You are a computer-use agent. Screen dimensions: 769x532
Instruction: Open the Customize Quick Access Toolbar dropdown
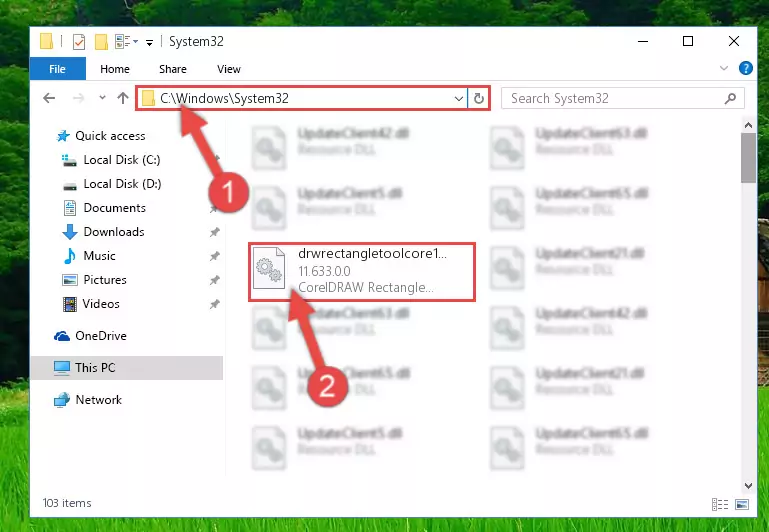click(149, 43)
